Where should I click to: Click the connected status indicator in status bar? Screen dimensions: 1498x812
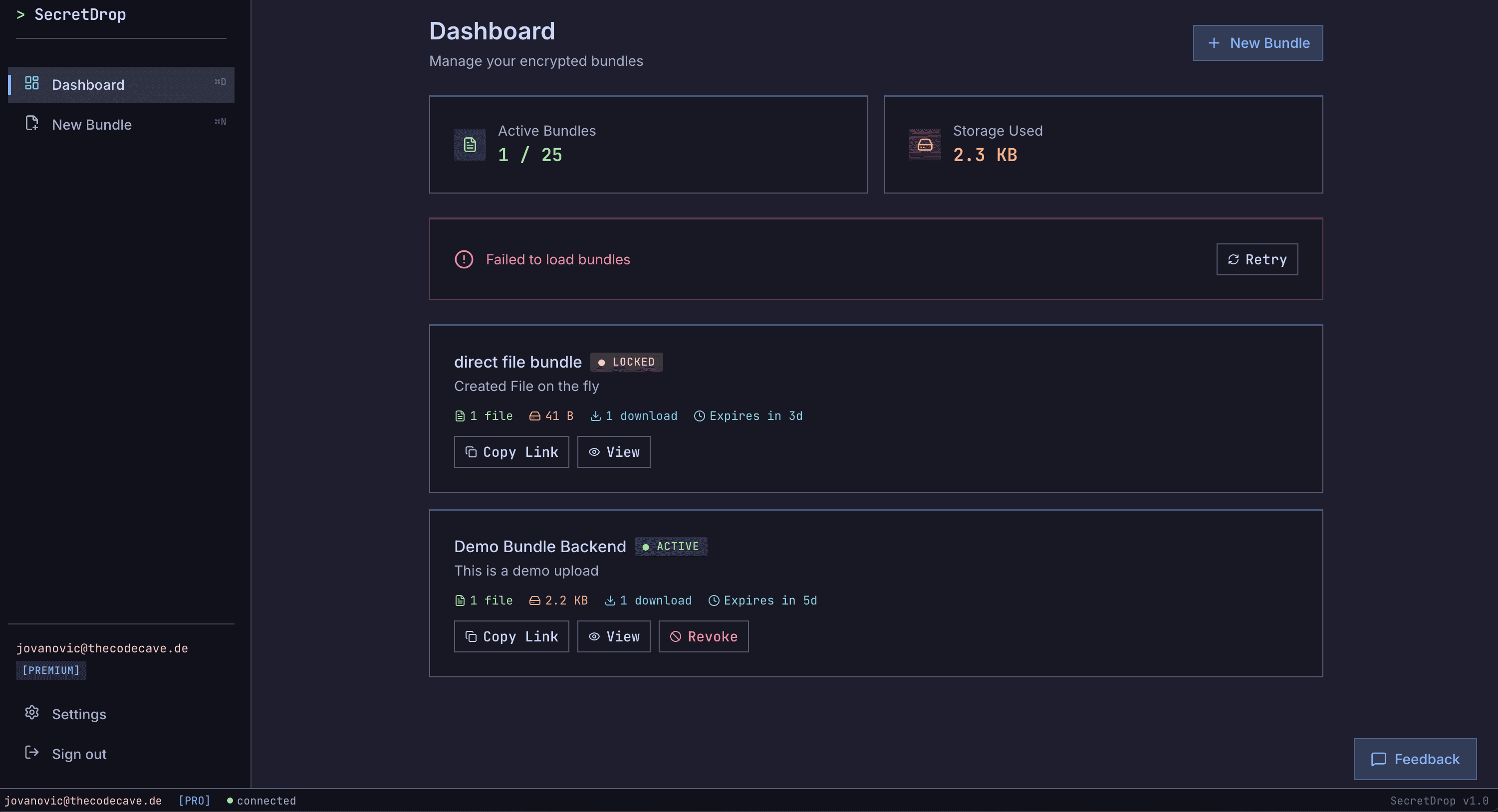261,801
